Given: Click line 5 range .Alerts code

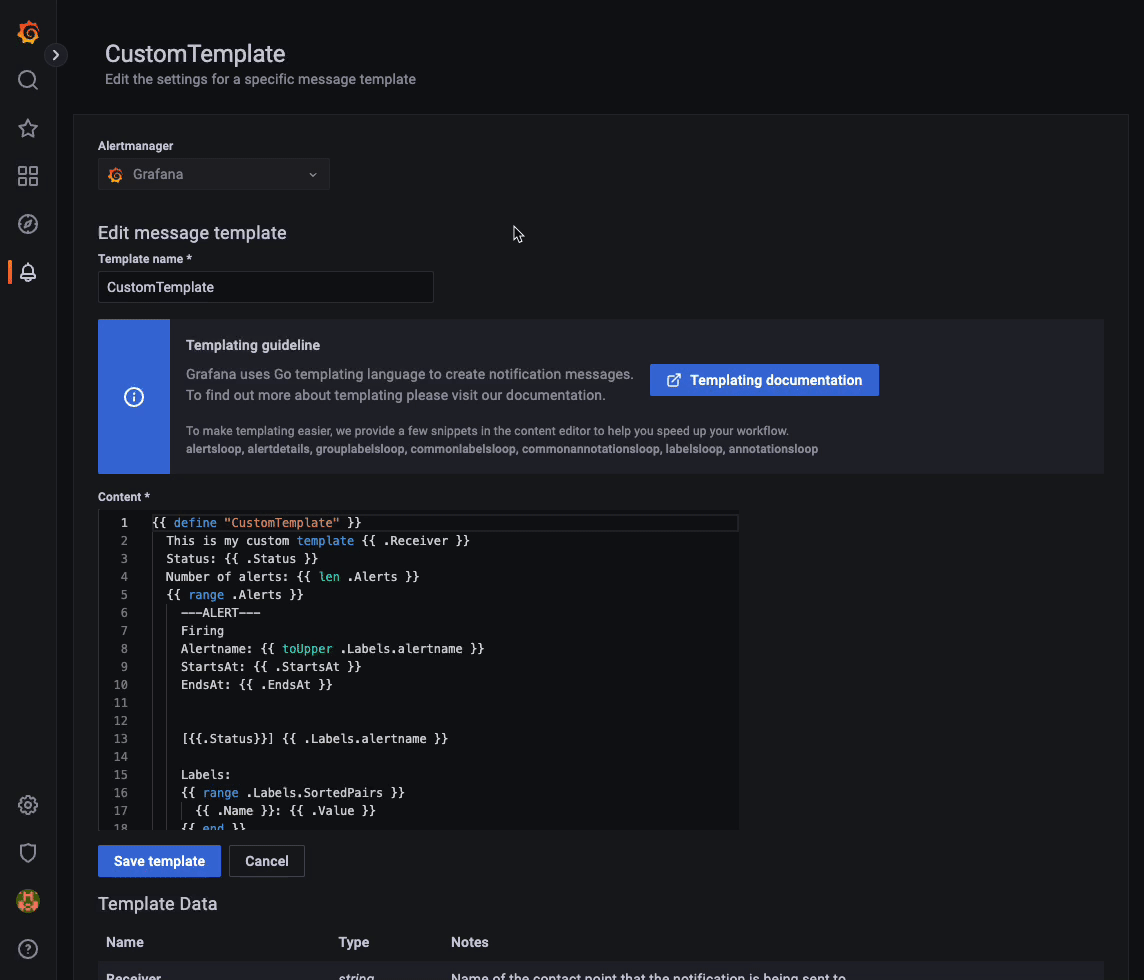Looking at the screenshot, I should tap(235, 595).
